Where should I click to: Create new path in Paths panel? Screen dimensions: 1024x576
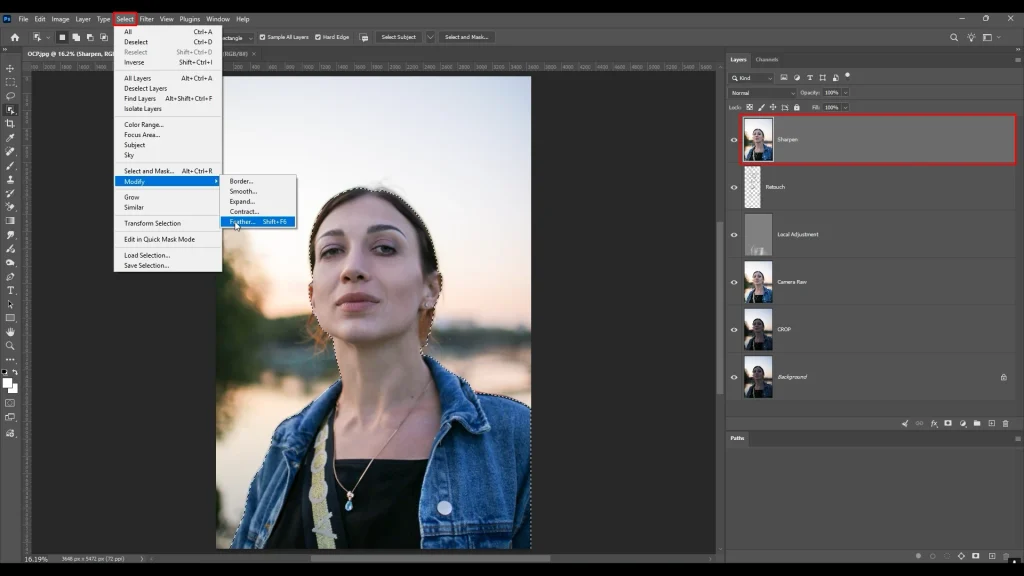click(x=991, y=556)
